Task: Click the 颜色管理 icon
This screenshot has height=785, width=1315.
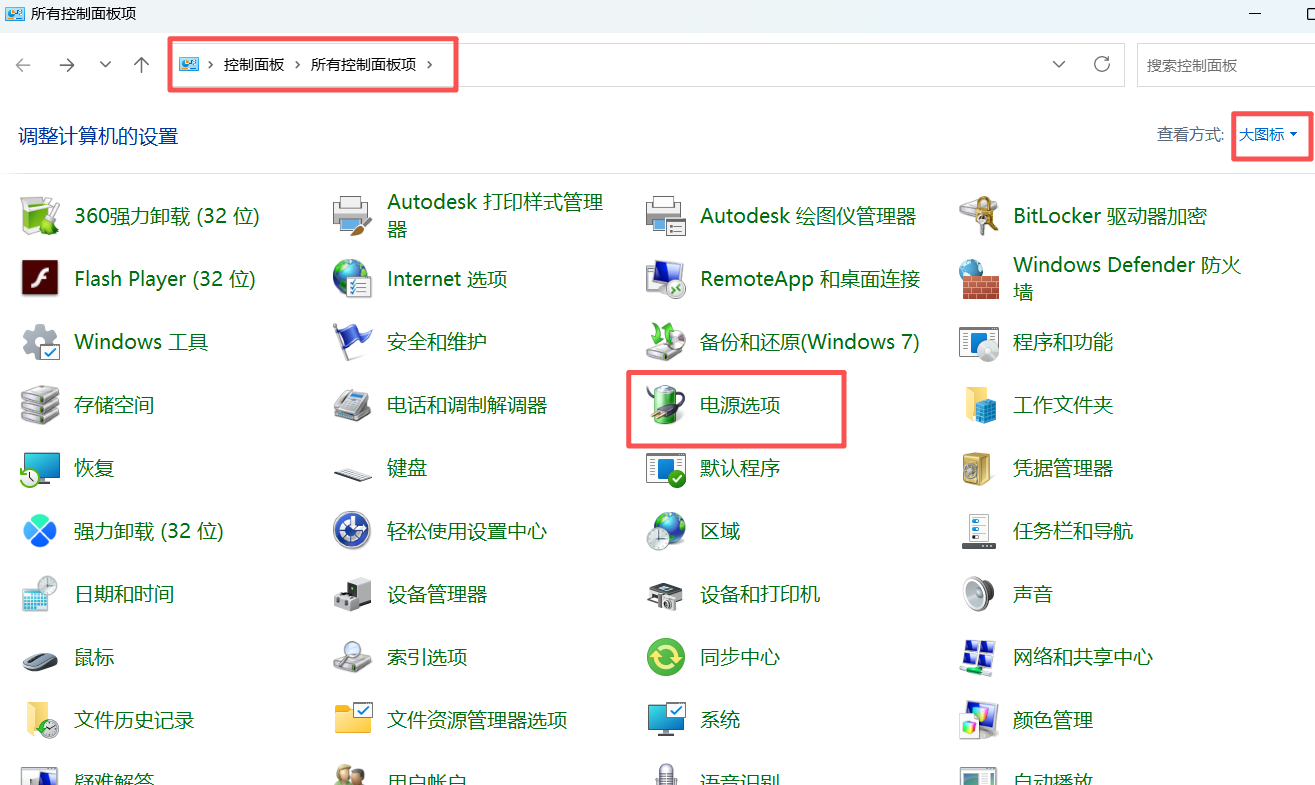Action: 979,720
